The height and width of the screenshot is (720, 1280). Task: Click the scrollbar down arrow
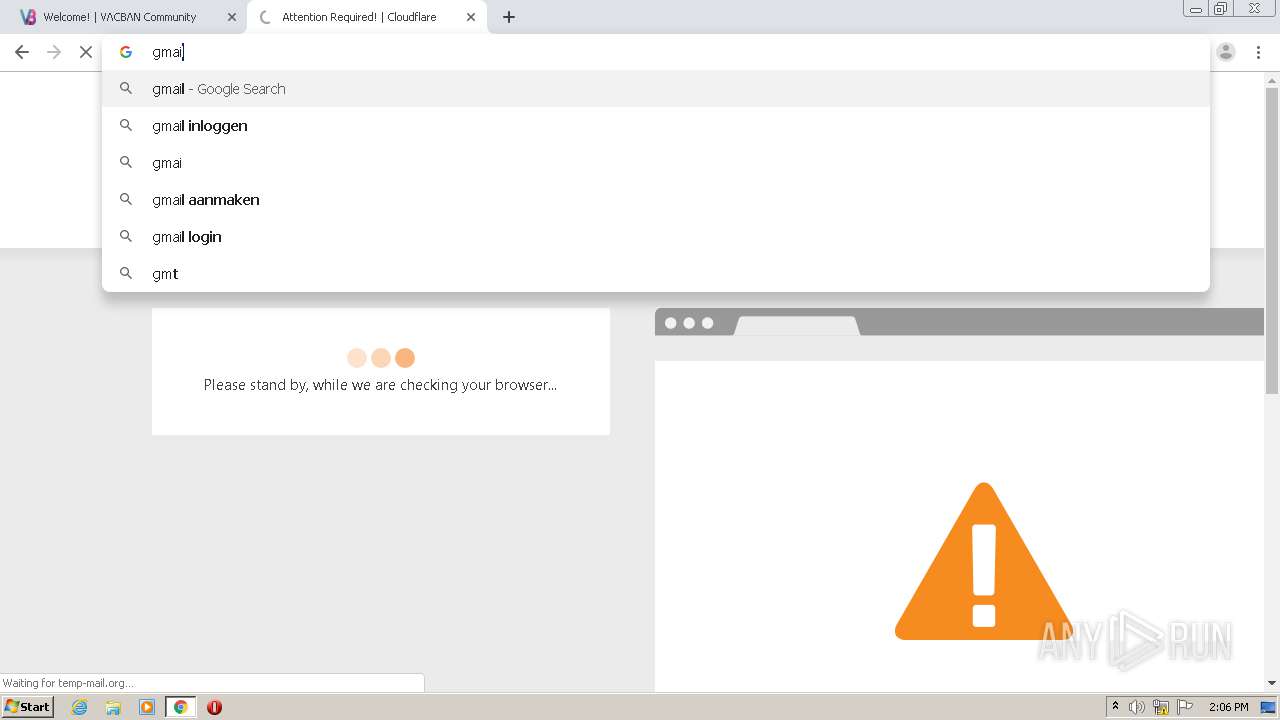tap(1272, 683)
